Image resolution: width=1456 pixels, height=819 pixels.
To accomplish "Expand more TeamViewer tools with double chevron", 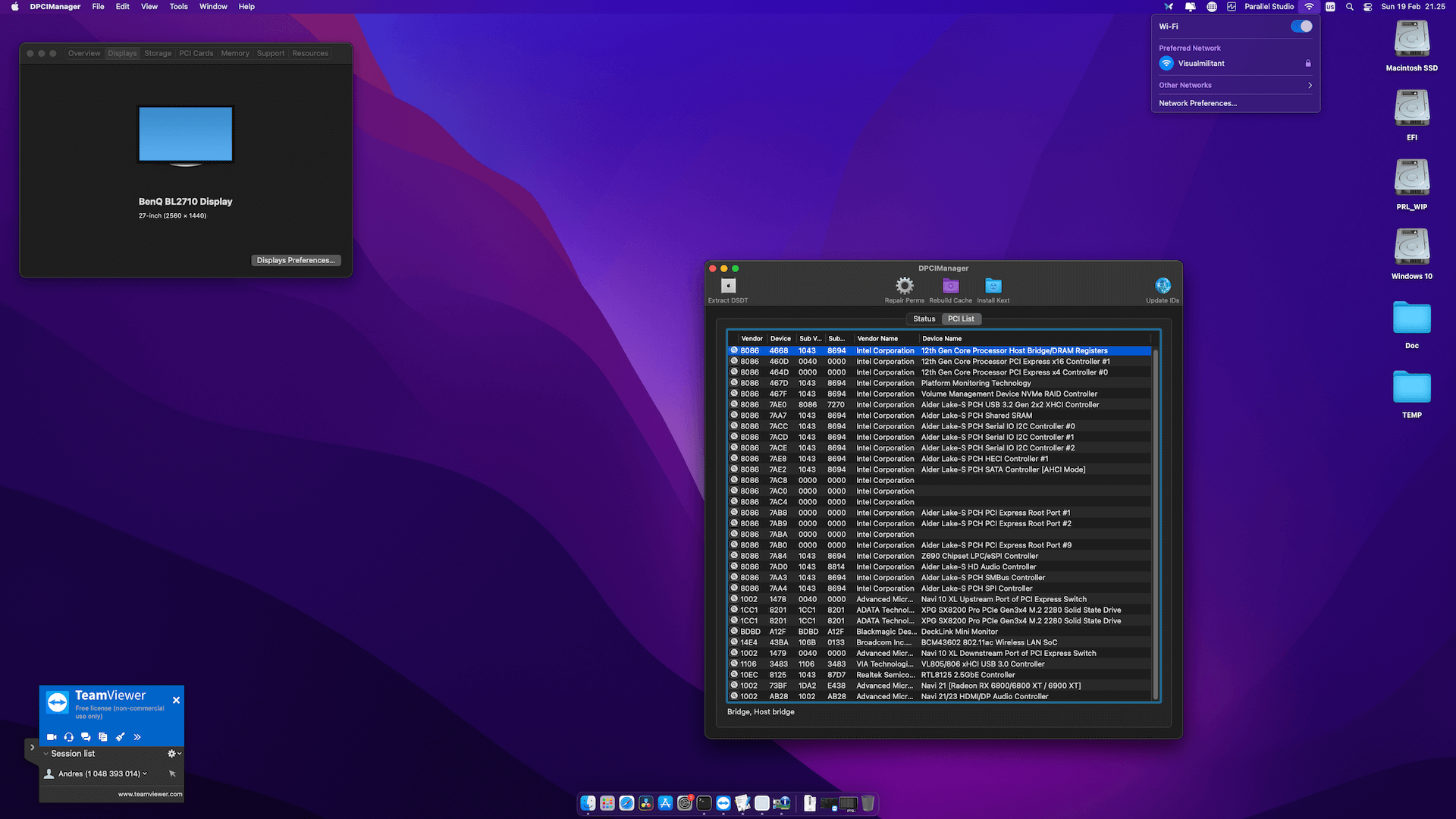I will [137, 737].
